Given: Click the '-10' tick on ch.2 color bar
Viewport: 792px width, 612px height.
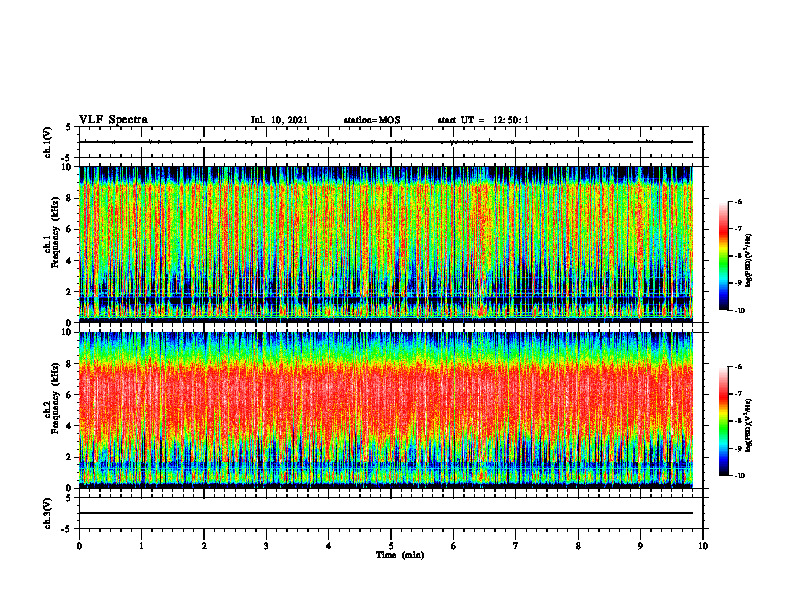Looking at the screenshot, I should pyautogui.click(x=739, y=475).
